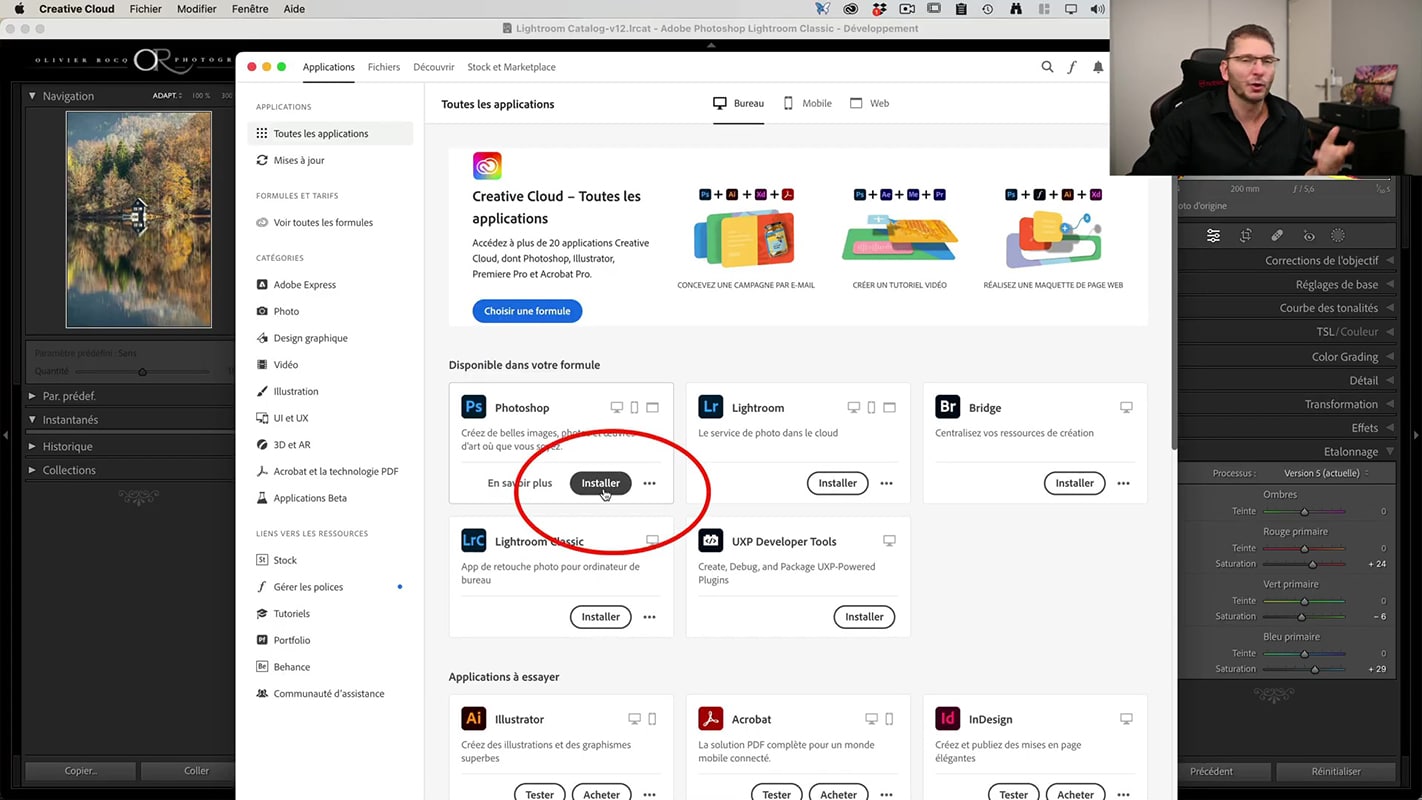Adjust Rouge primaire Saturation slider
This screenshot has height=800, width=1422.
click(1314, 564)
